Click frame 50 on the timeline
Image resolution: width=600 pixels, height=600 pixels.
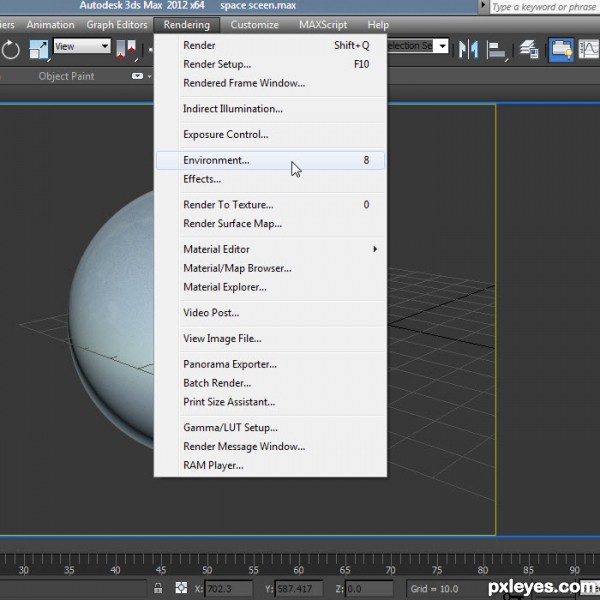click(x=207, y=570)
